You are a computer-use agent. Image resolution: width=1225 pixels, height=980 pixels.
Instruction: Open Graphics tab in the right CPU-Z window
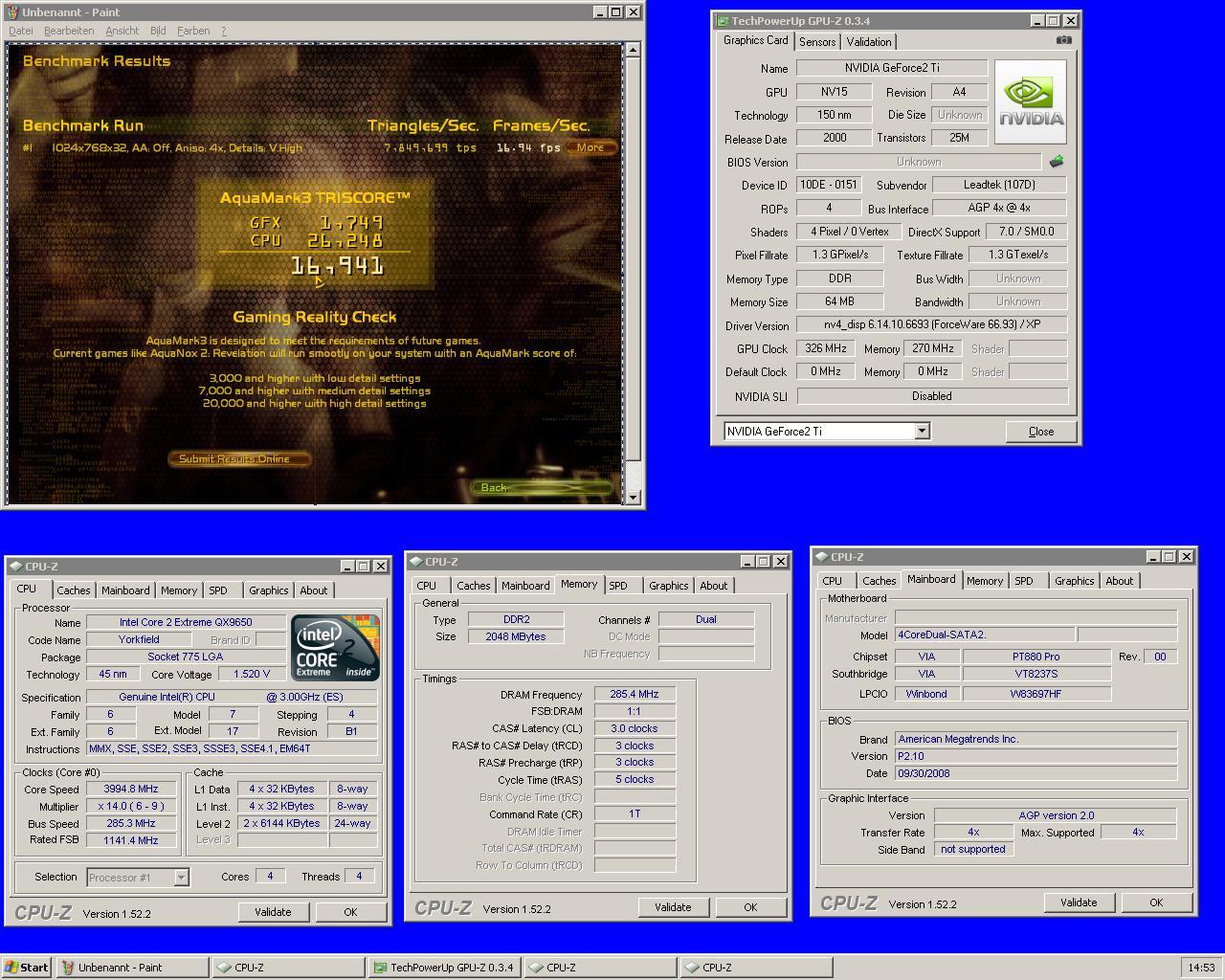pyautogui.click(x=1074, y=581)
